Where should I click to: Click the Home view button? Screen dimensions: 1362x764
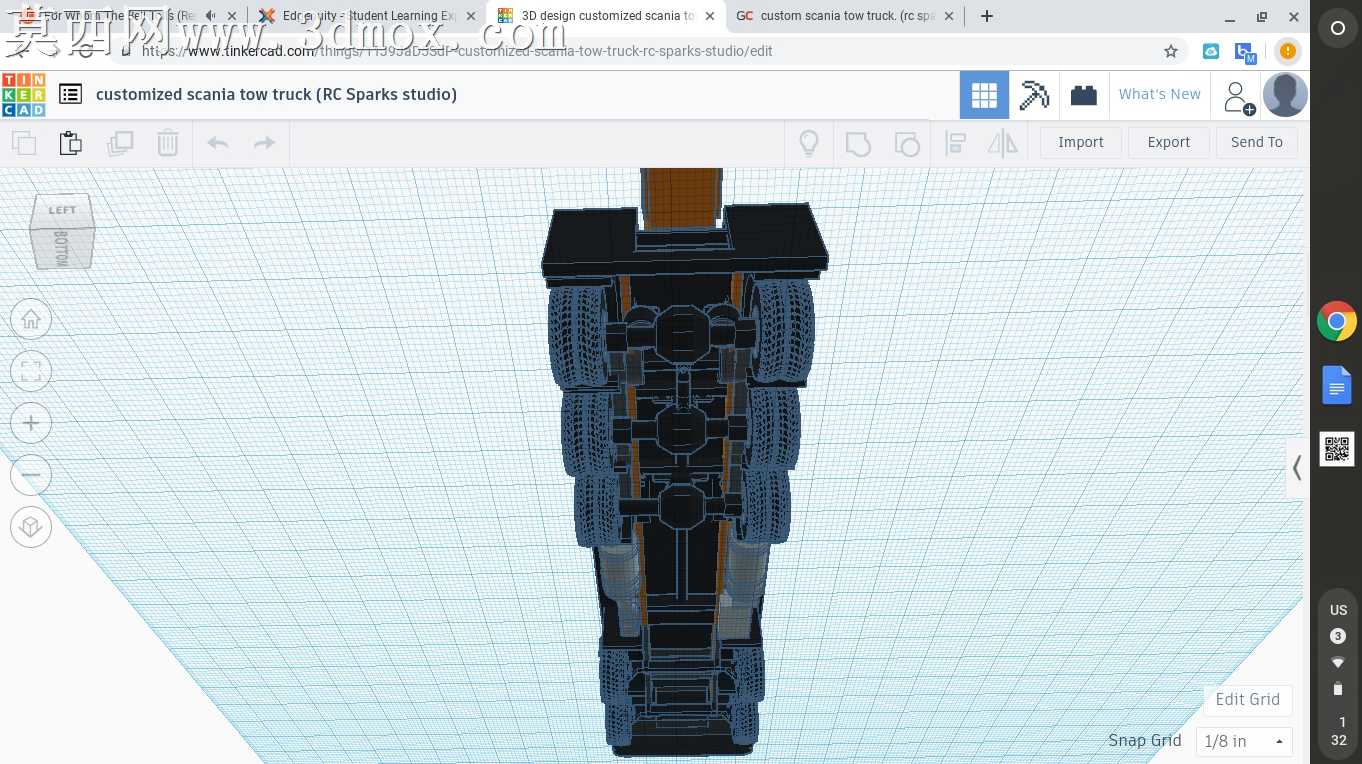pos(31,320)
